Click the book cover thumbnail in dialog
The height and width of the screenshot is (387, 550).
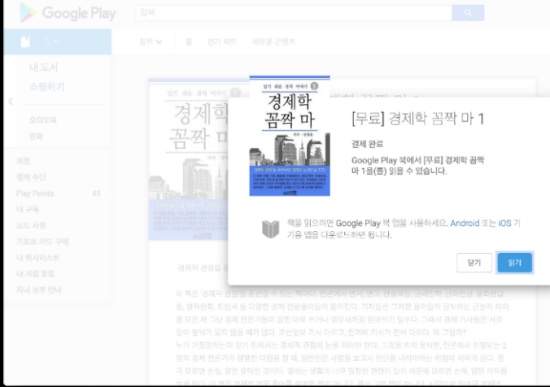[290, 136]
